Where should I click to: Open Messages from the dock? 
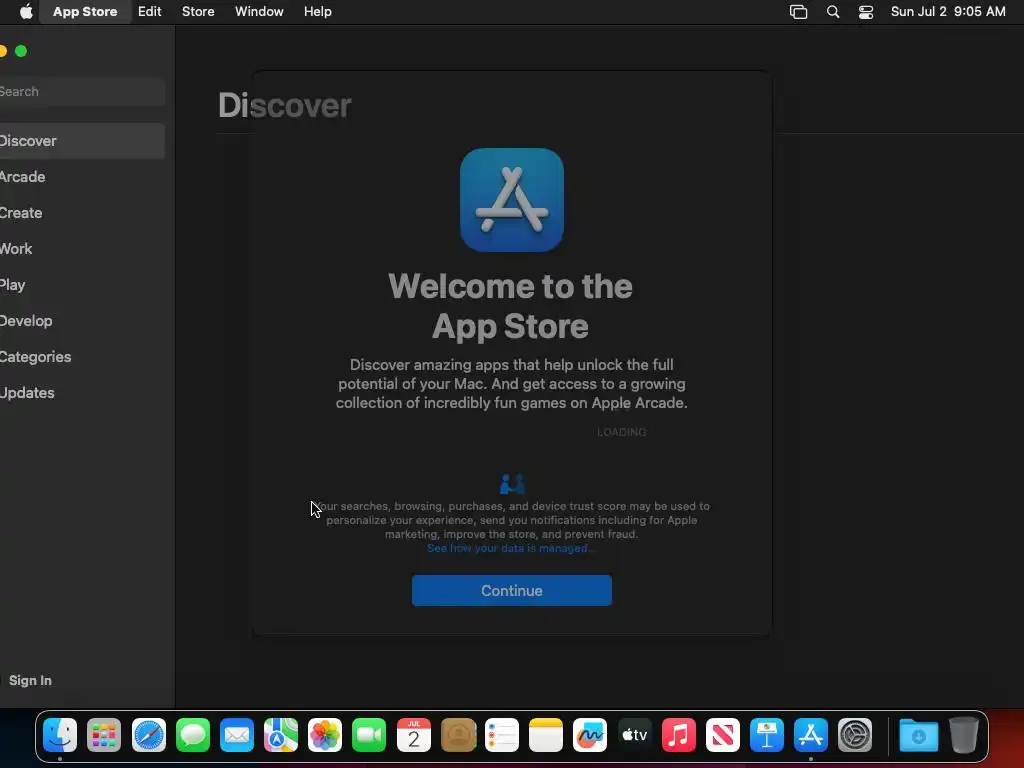click(193, 735)
